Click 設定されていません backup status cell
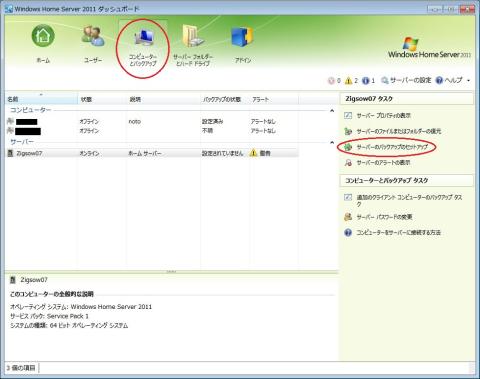This screenshot has width=480, height=379. (x=223, y=153)
